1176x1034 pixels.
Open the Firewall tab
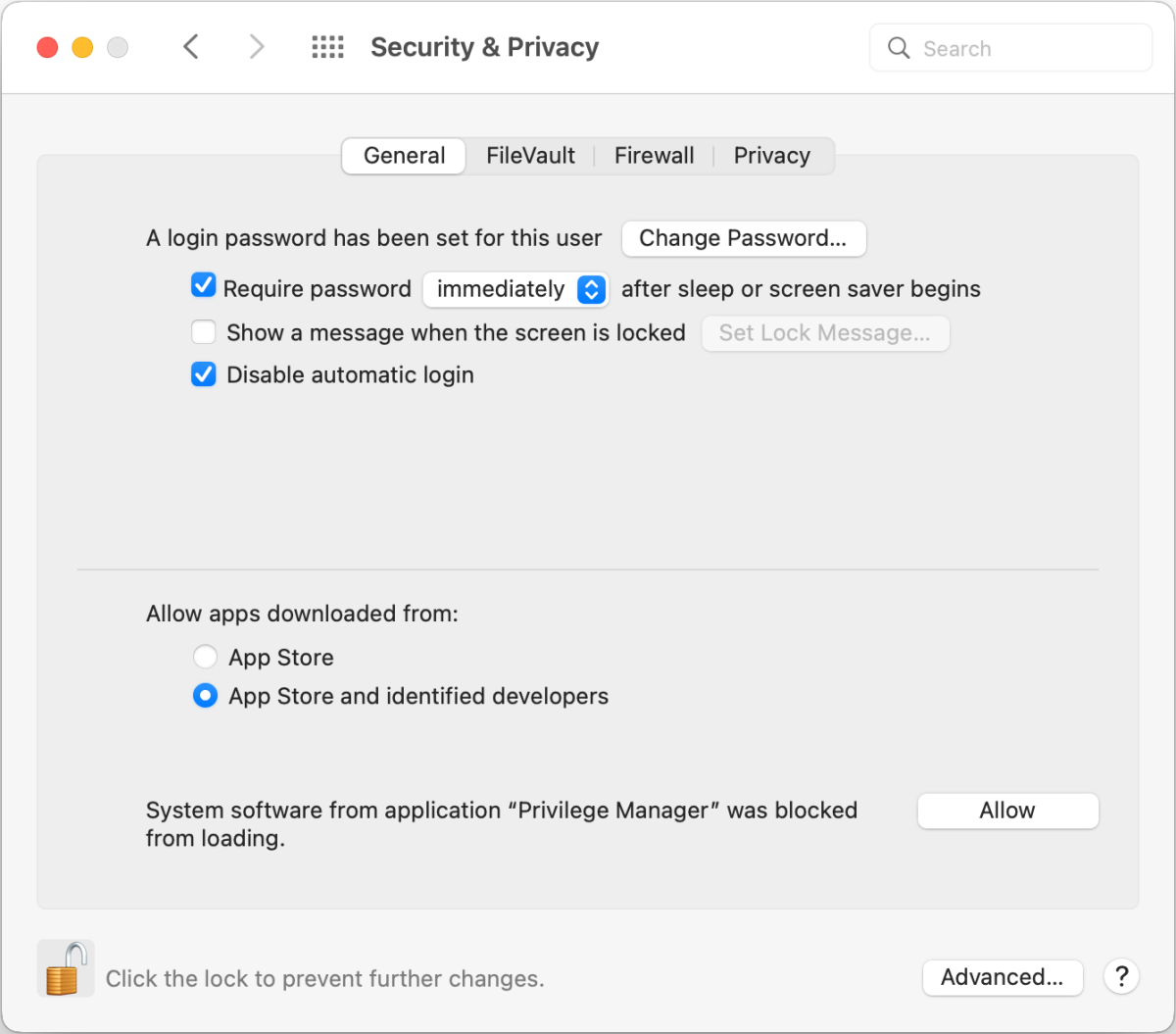654,156
